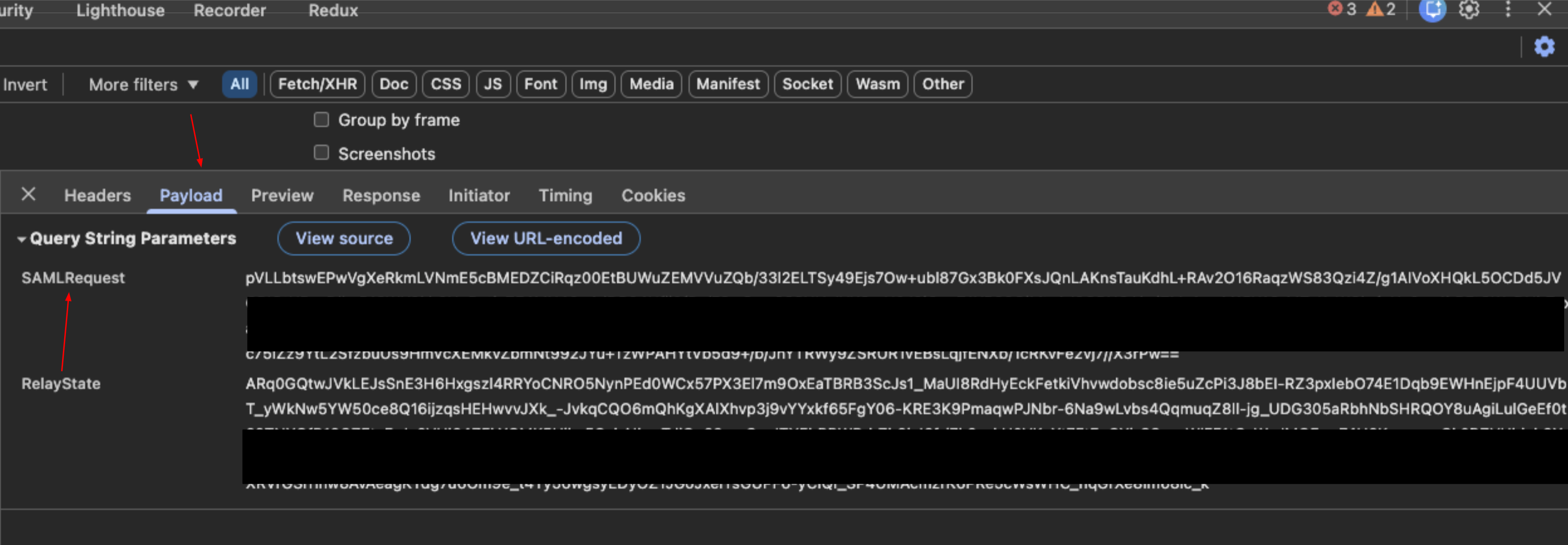1568x545 pixels.
Task: Open the network panel settings gear
Action: click(1544, 46)
